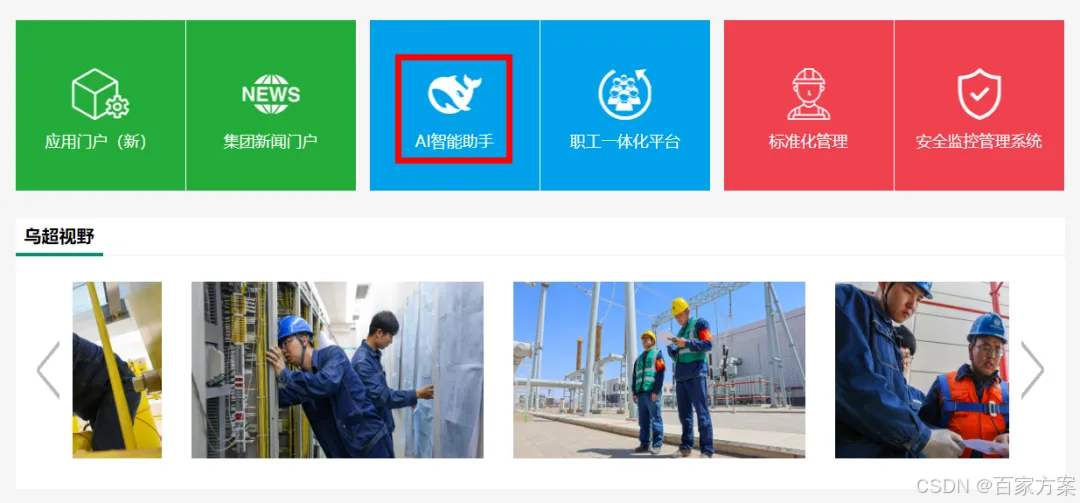This screenshot has width=1080, height=503.
Task: Open the photo of workers at the wiring cabinet
Action: coord(338,370)
